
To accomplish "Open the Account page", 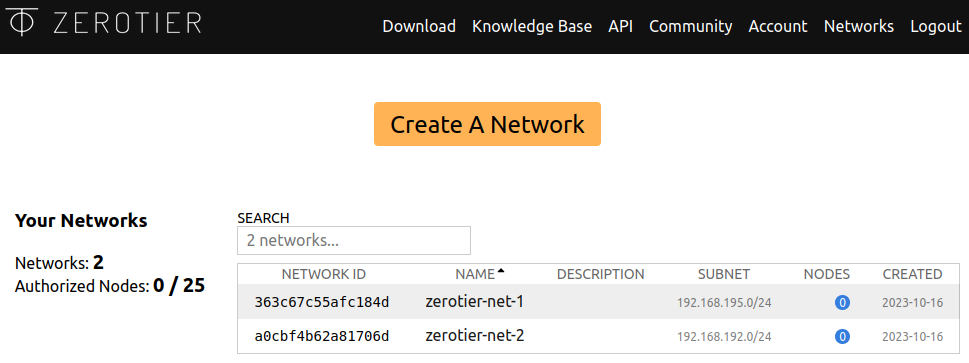I will pos(778,27).
